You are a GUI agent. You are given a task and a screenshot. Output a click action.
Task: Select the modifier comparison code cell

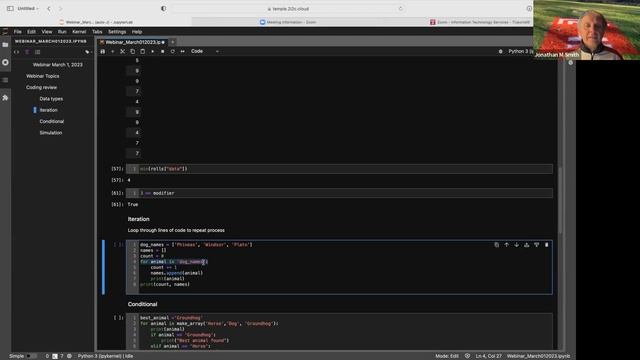point(339,193)
